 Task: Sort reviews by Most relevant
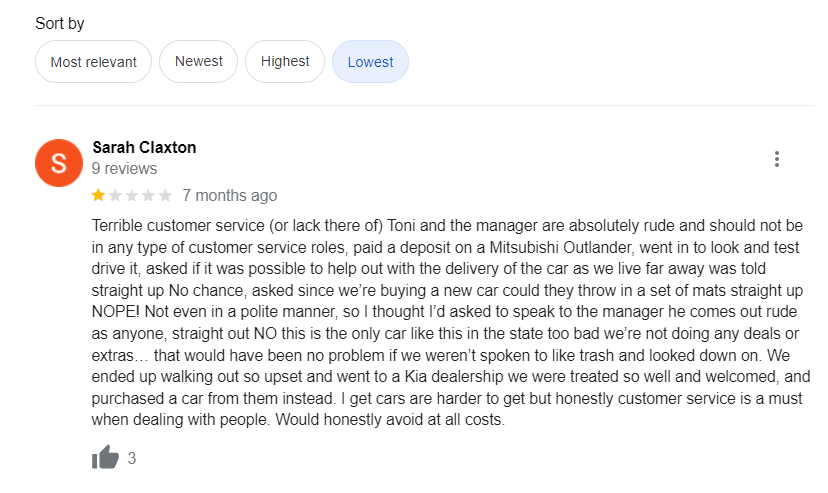coord(93,62)
